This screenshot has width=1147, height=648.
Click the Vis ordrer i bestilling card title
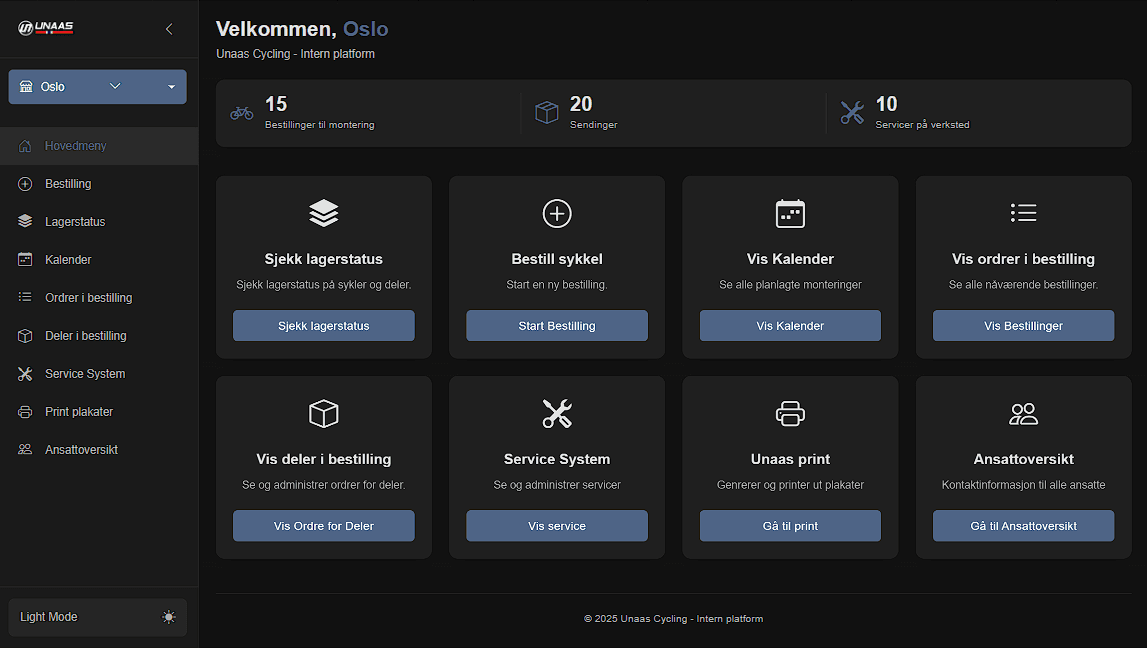pos(1023,259)
